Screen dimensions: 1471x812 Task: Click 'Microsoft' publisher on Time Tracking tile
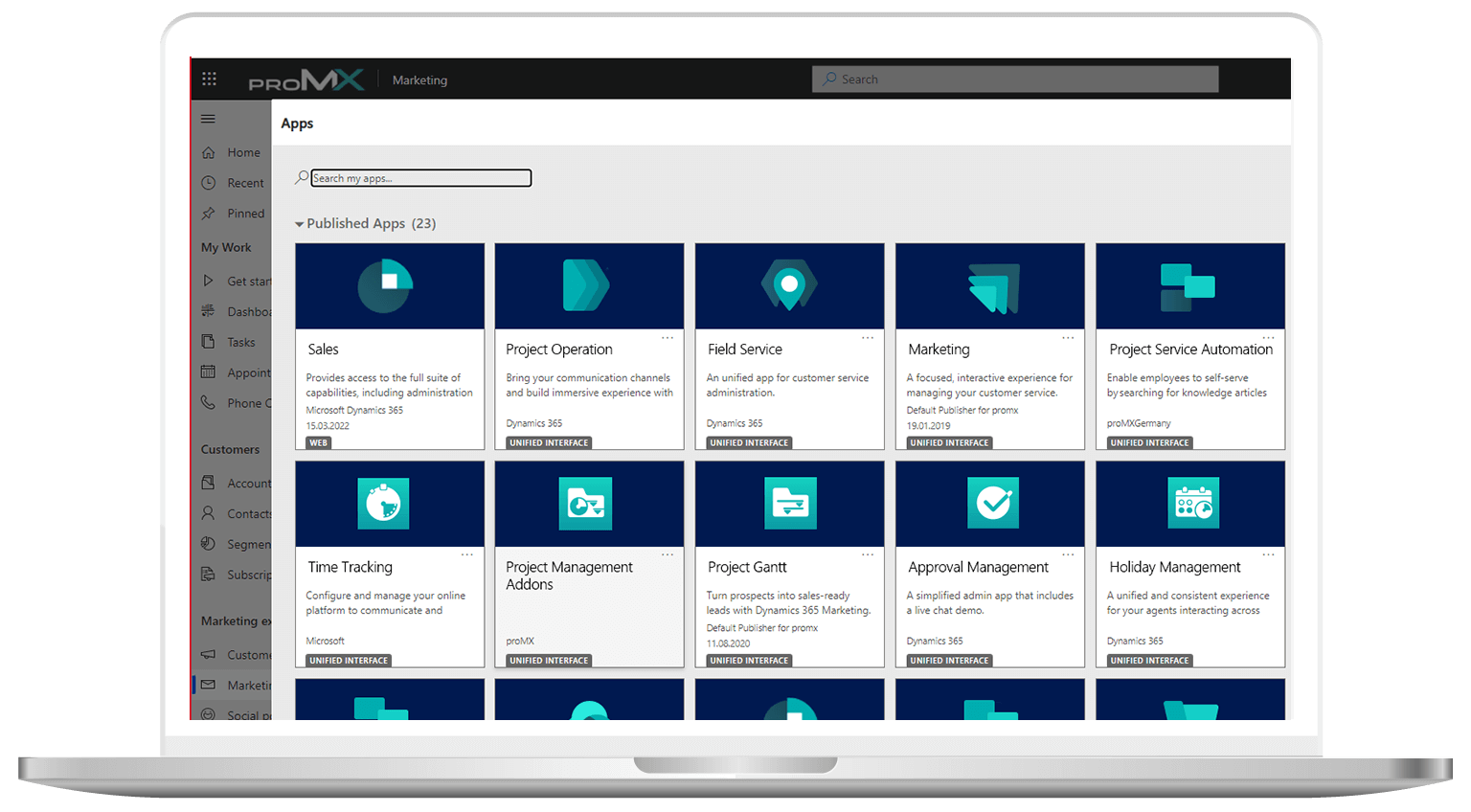[x=325, y=641]
